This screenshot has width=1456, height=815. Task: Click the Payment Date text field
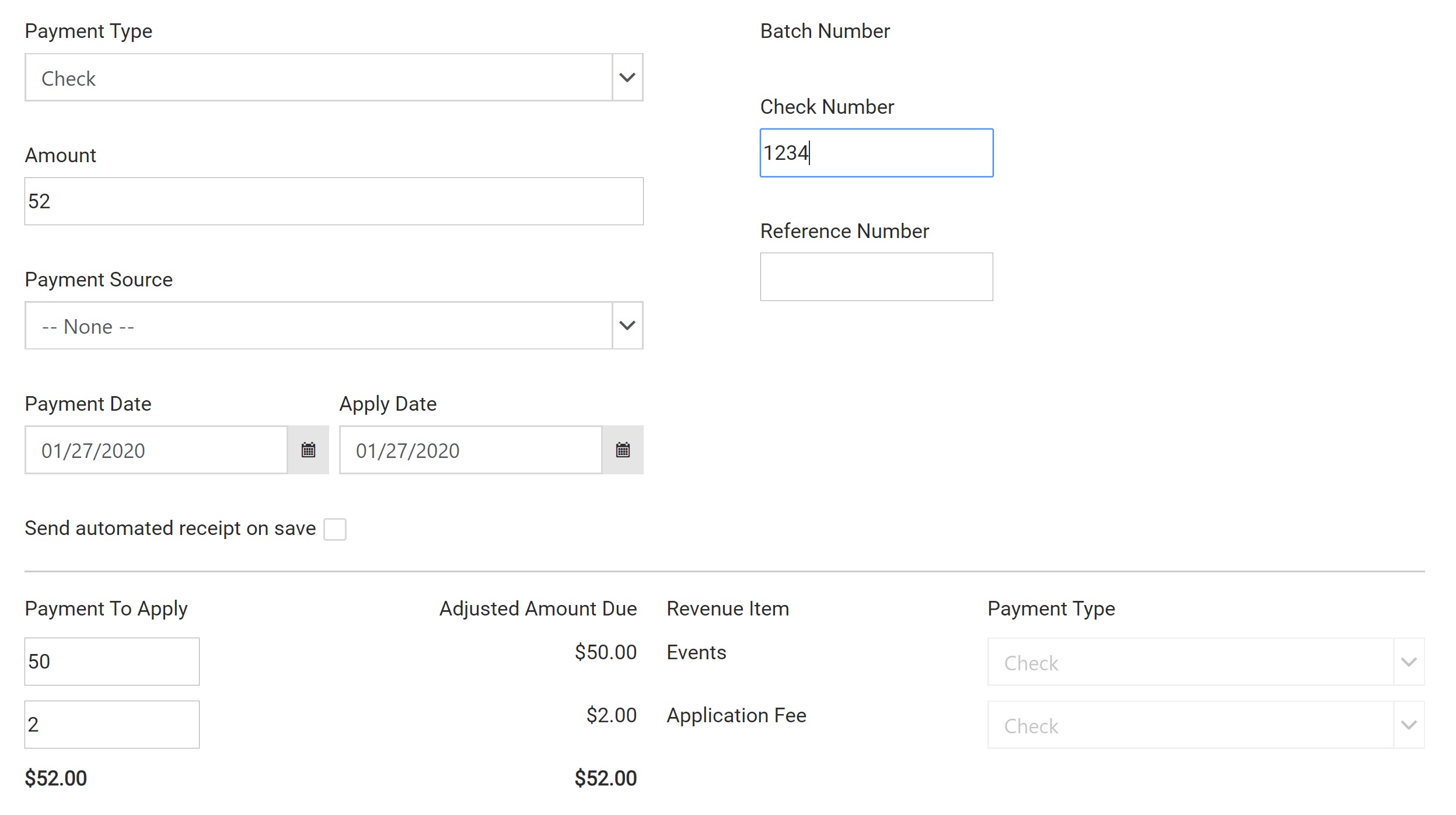click(156, 450)
